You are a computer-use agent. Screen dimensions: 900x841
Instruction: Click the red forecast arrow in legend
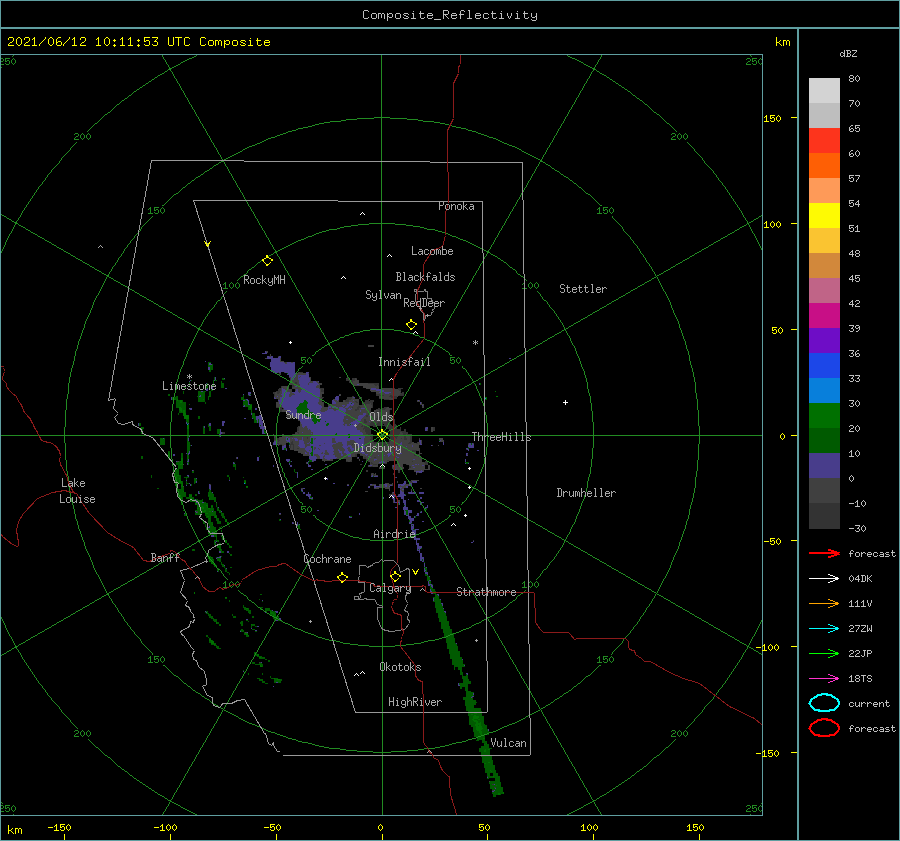coord(824,553)
